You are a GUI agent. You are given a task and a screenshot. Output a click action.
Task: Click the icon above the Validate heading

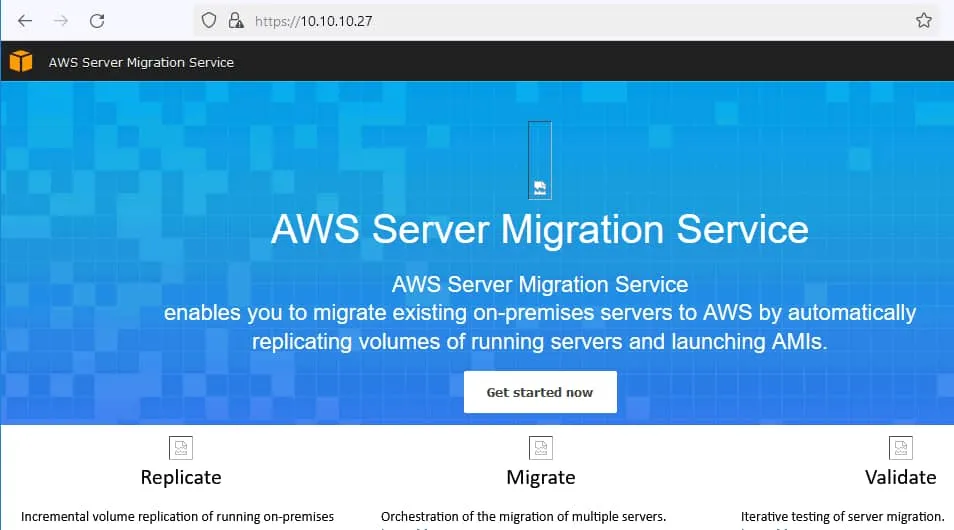[901, 447]
